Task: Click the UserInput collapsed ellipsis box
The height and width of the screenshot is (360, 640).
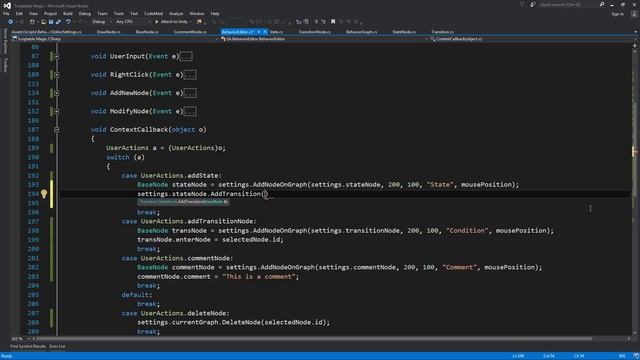Action: pyautogui.click(x=186, y=56)
